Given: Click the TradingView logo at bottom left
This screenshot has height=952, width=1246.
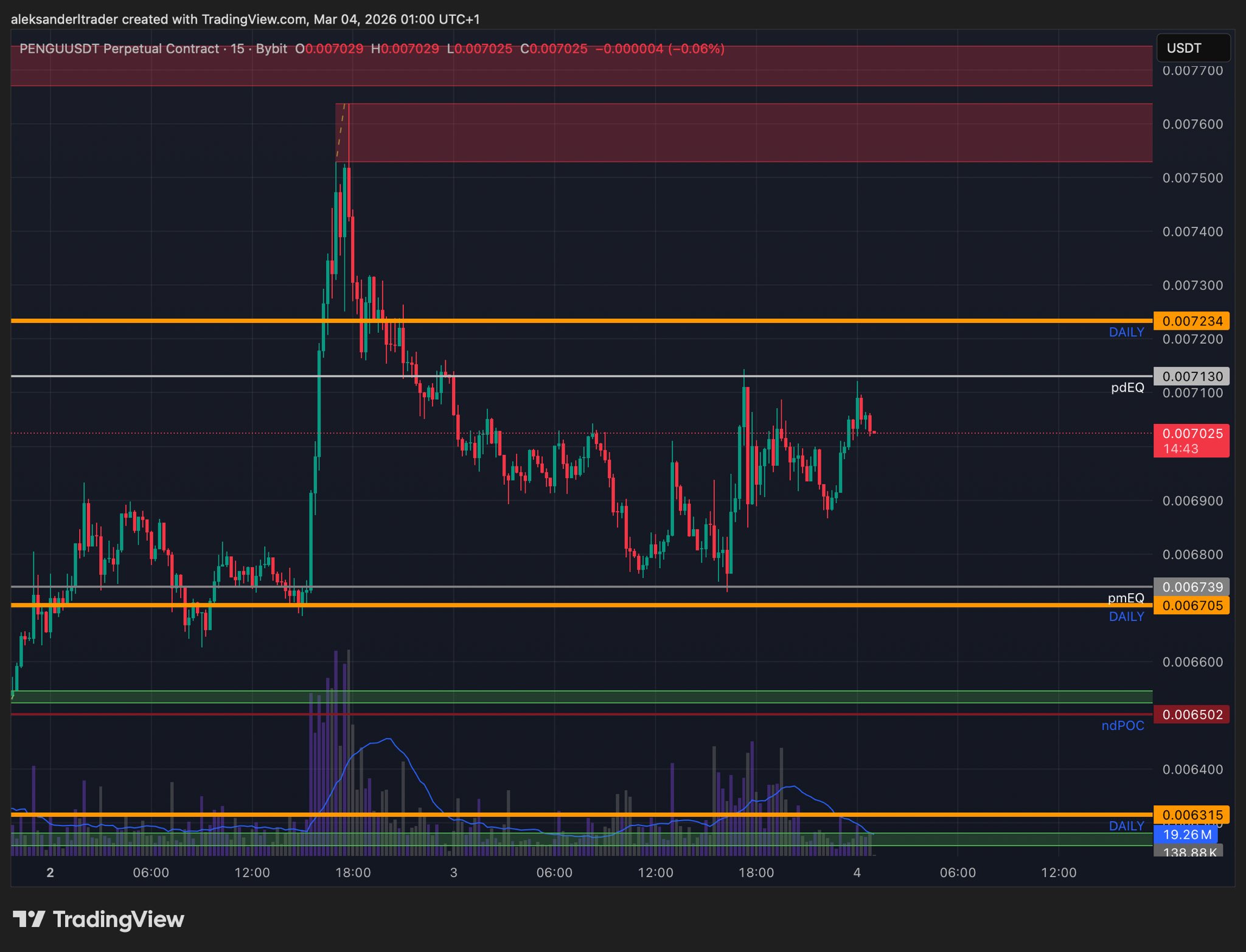Looking at the screenshot, I should click(x=99, y=919).
